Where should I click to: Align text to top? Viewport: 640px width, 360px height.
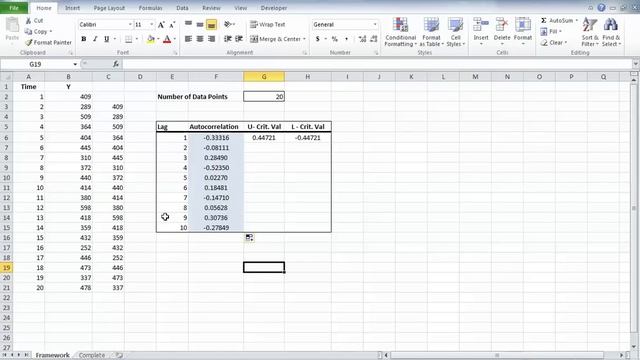coord(188,24)
